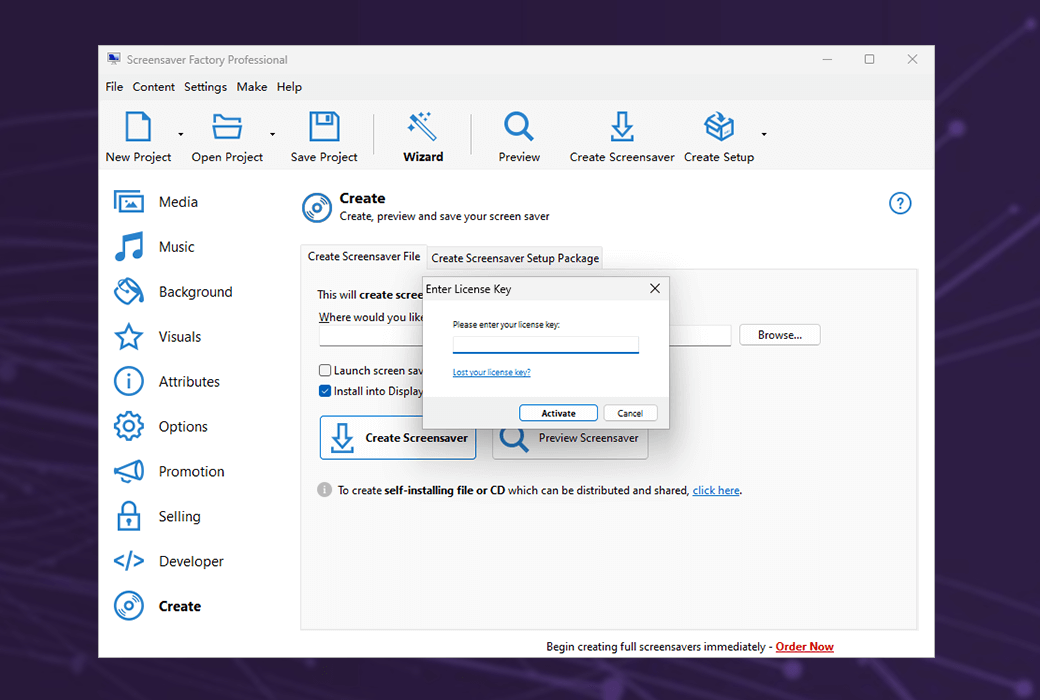Screen dimensions: 1040x700
Task: Open the Help menu
Action: click(289, 87)
